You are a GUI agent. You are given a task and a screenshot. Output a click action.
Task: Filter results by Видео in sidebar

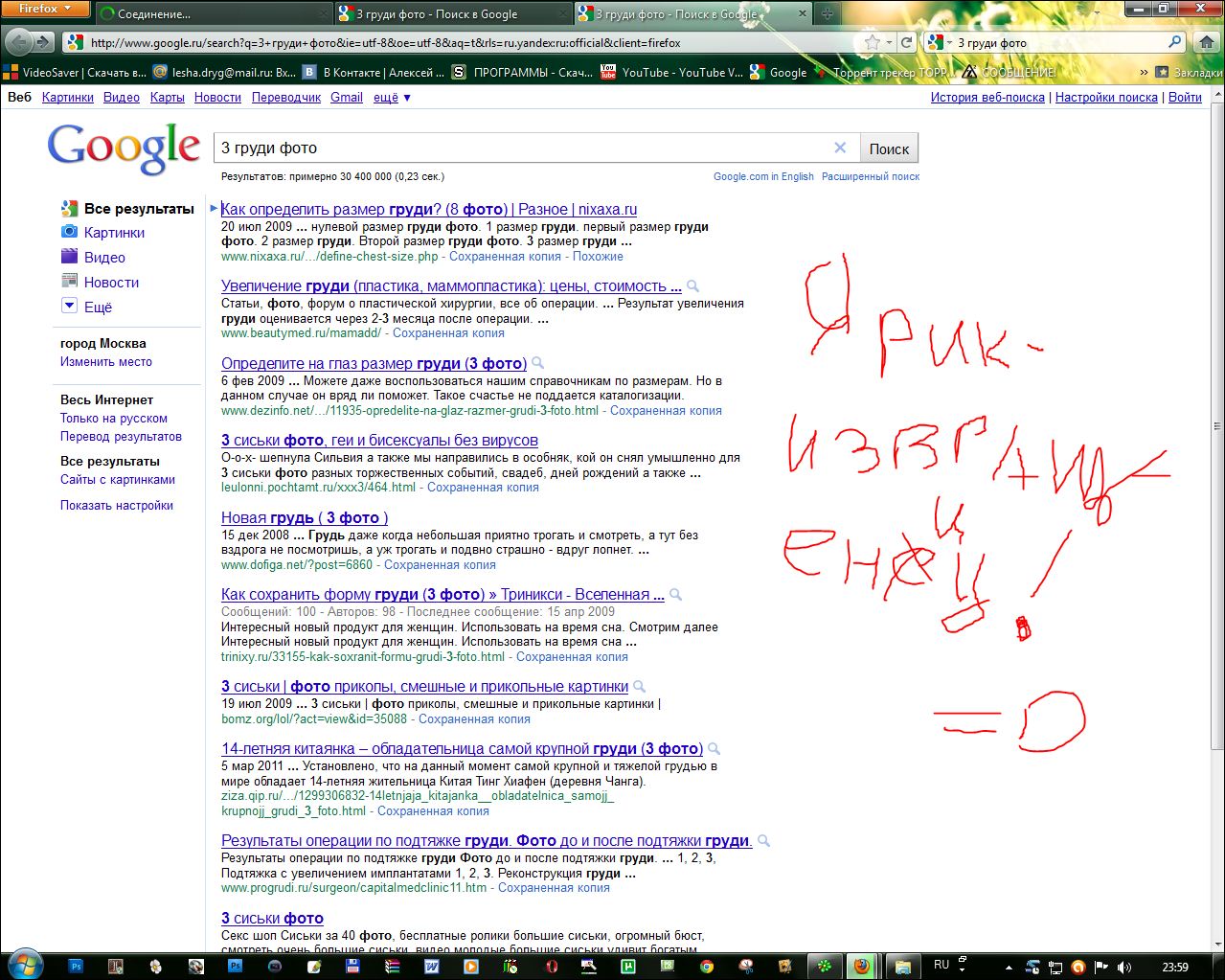point(93,257)
